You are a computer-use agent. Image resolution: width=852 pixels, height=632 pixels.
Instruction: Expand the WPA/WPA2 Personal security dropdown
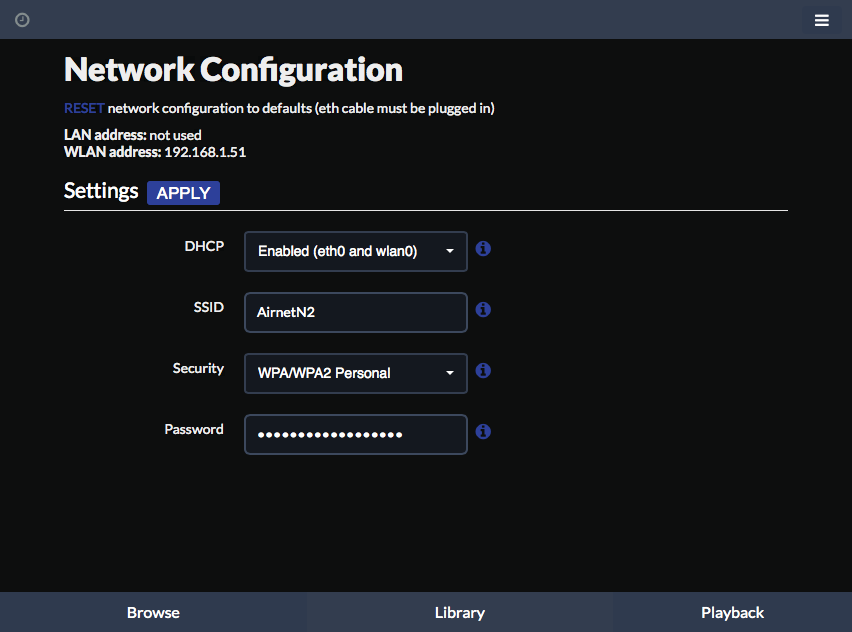[356, 373]
